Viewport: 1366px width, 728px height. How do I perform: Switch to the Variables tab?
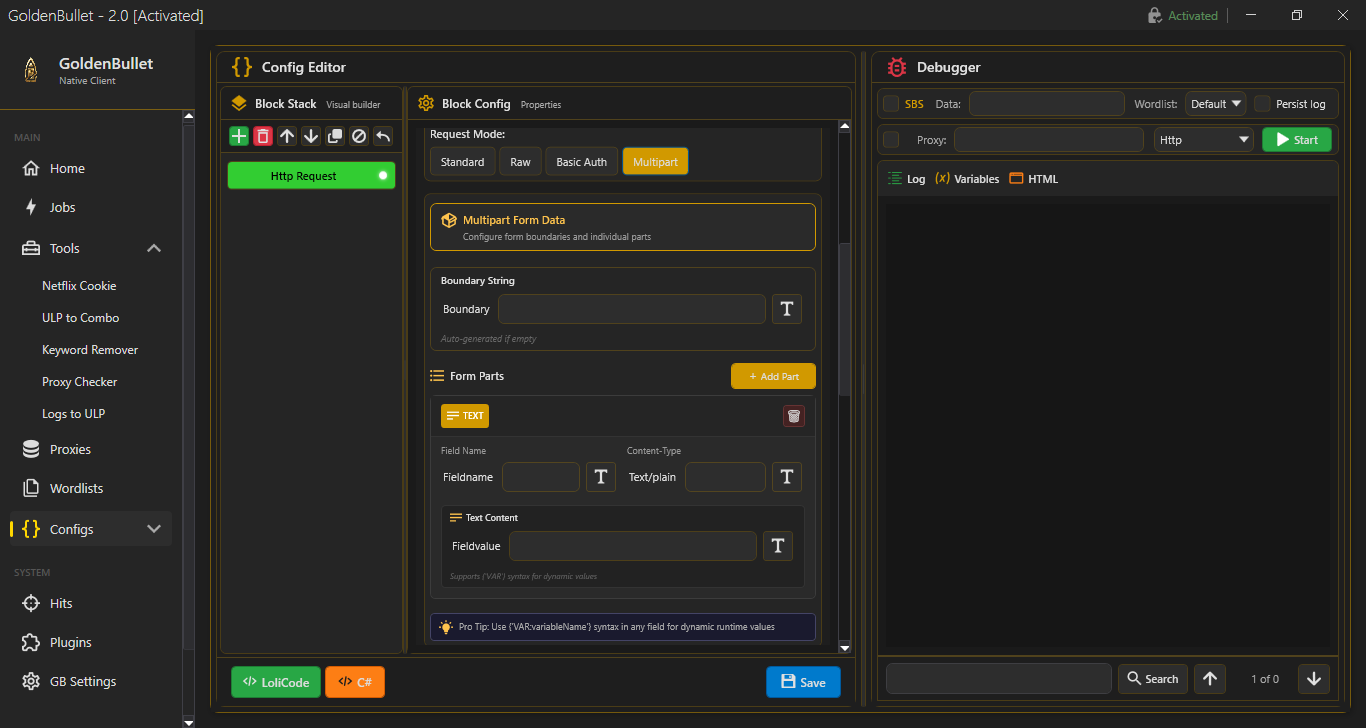click(967, 179)
